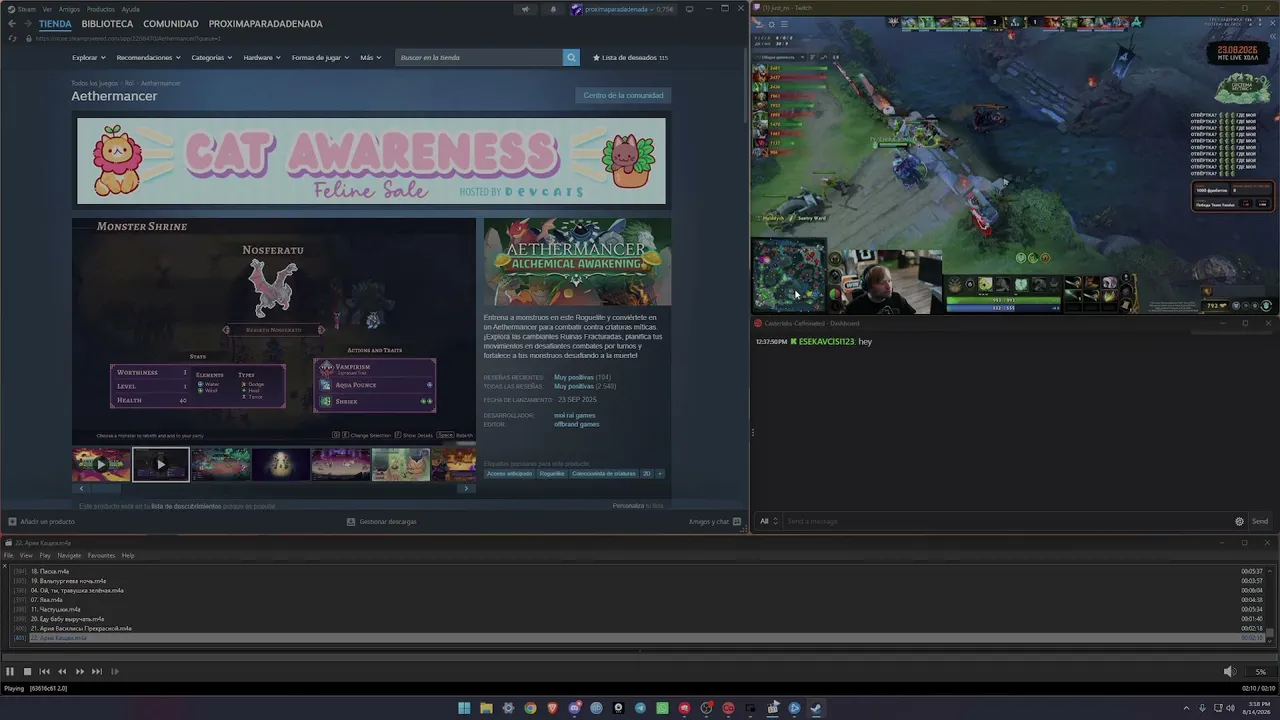Open the Navigate menu in the audio player

[69, 556]
